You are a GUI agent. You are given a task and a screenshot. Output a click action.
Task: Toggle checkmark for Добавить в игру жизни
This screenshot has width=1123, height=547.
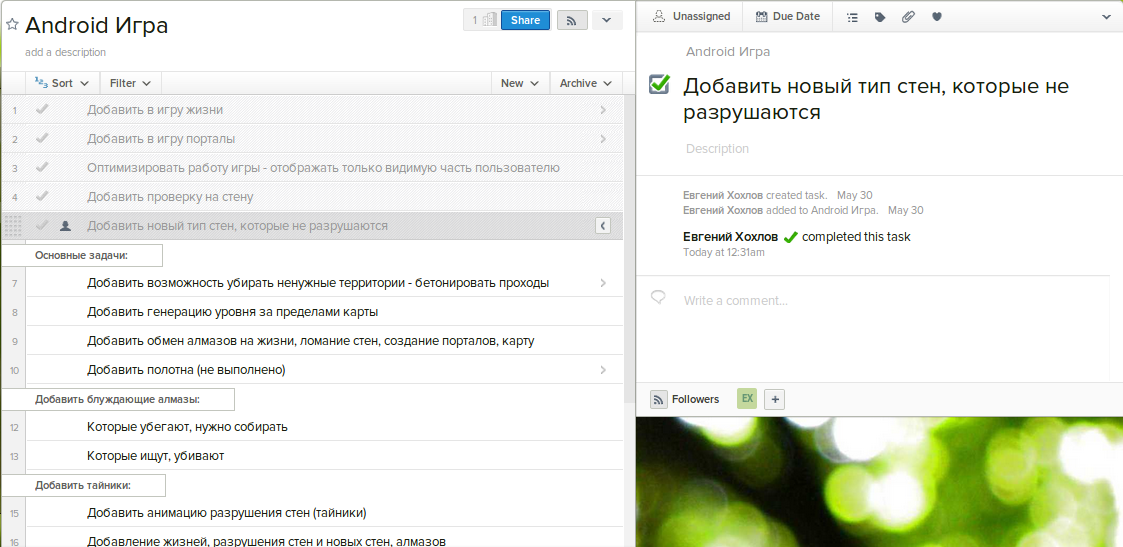tap(42, 110)
